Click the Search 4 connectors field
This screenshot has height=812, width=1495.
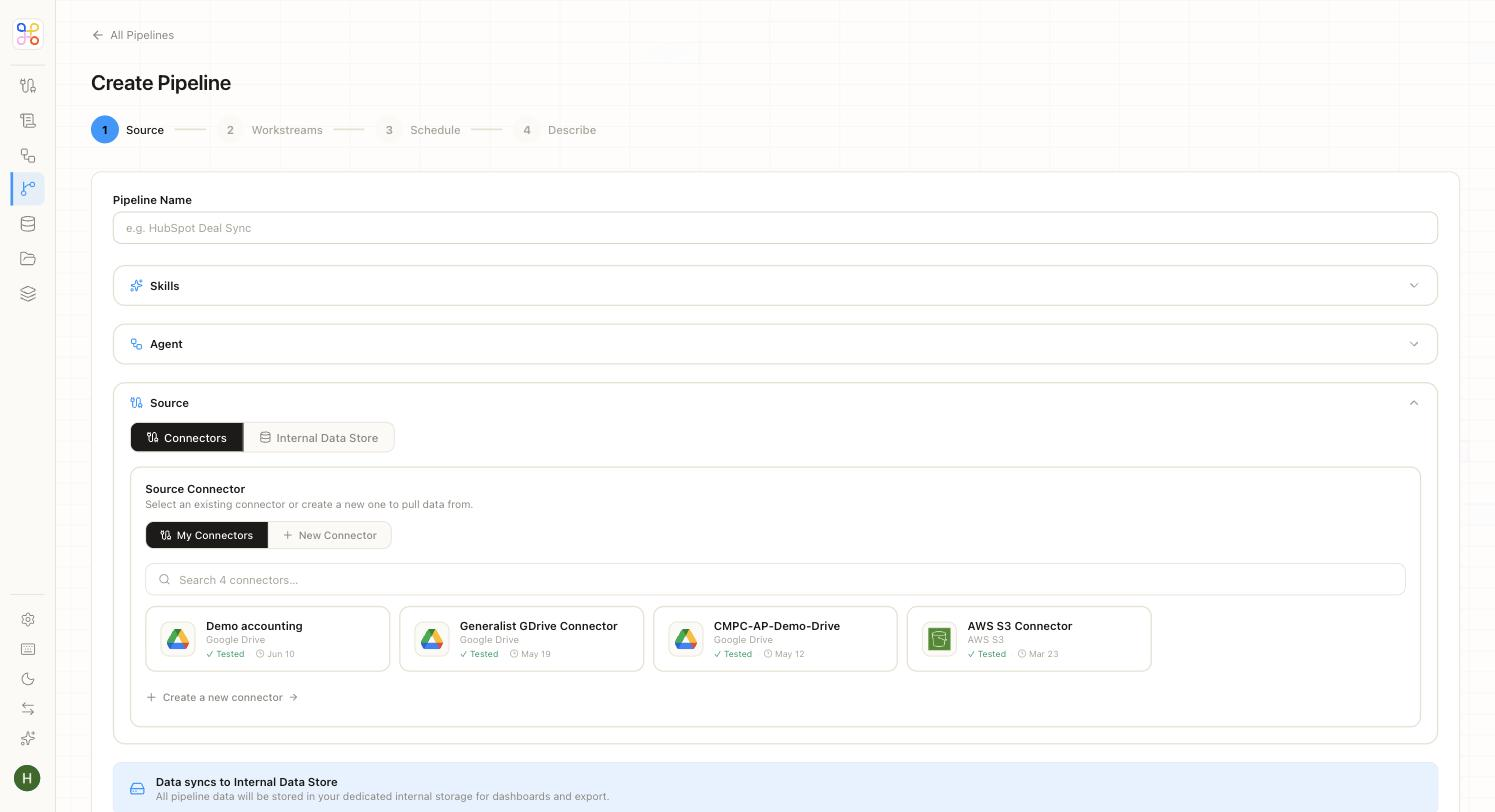click(775, 580)
